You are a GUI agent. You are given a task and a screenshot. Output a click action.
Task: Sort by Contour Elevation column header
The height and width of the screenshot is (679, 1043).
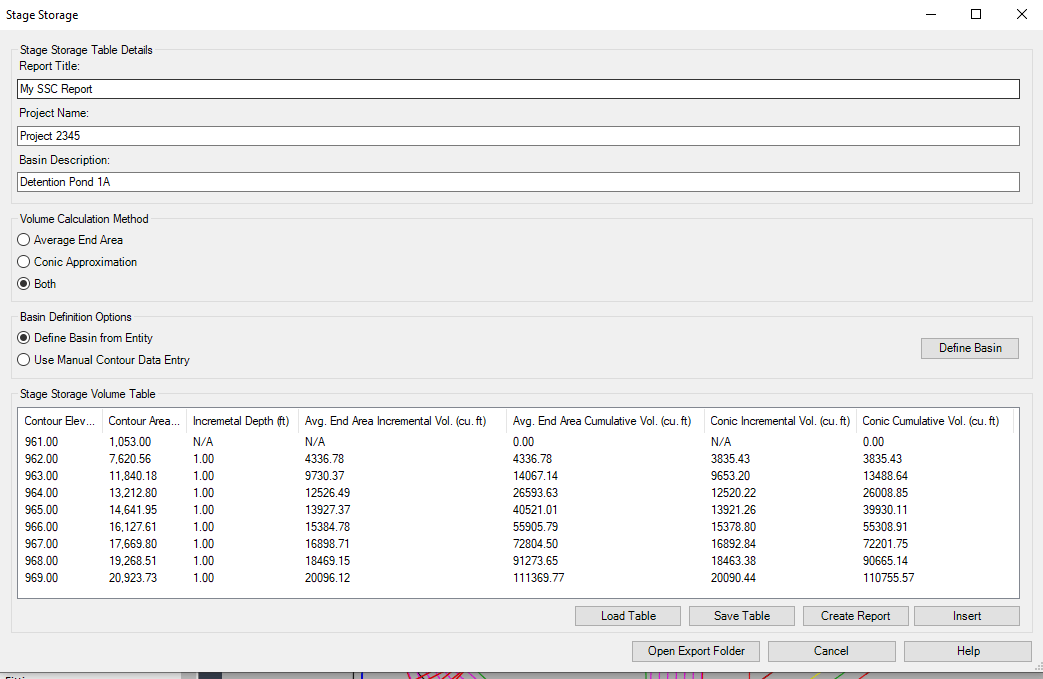[60, 421]
